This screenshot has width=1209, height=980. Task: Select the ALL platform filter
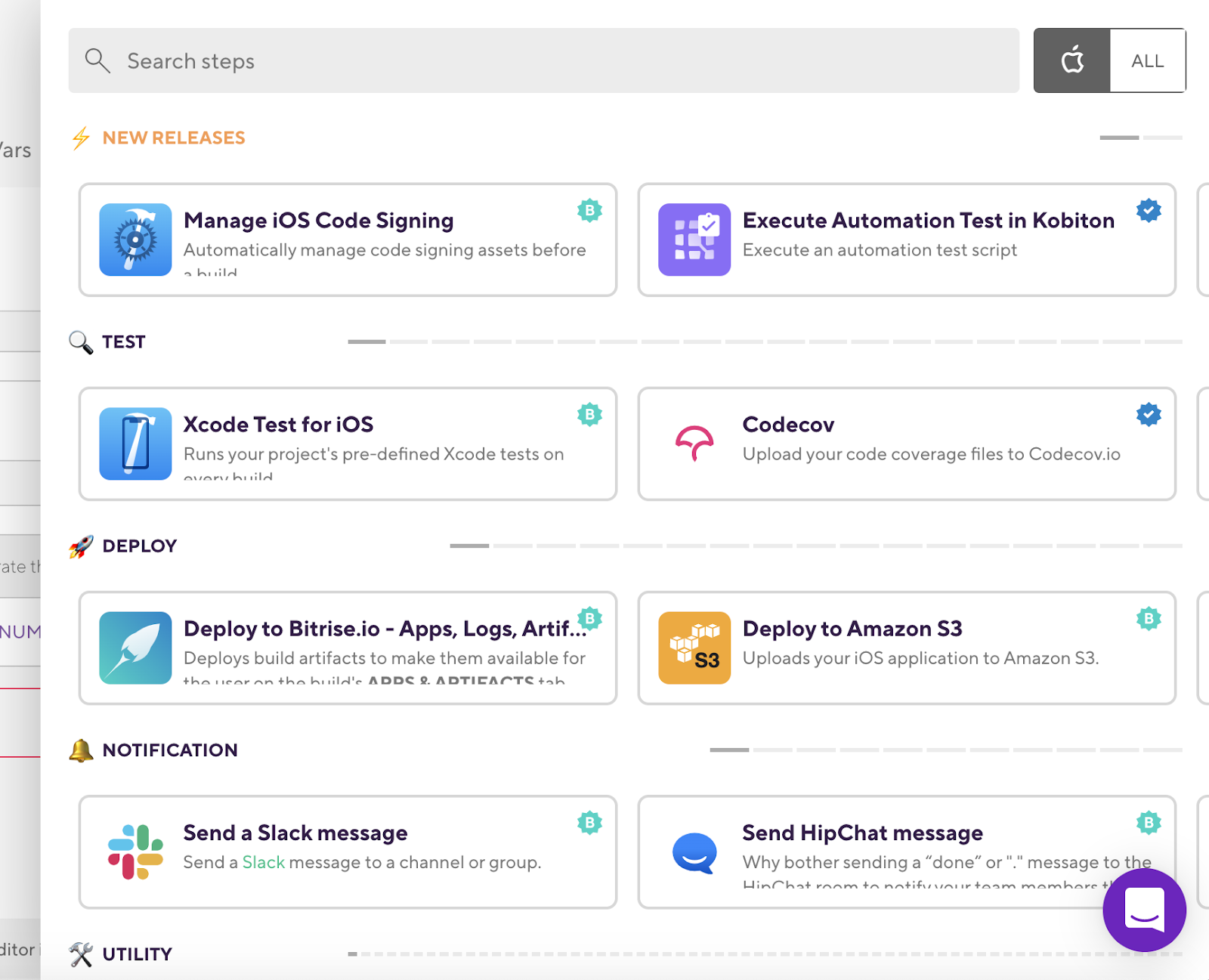coord(1148,60)
